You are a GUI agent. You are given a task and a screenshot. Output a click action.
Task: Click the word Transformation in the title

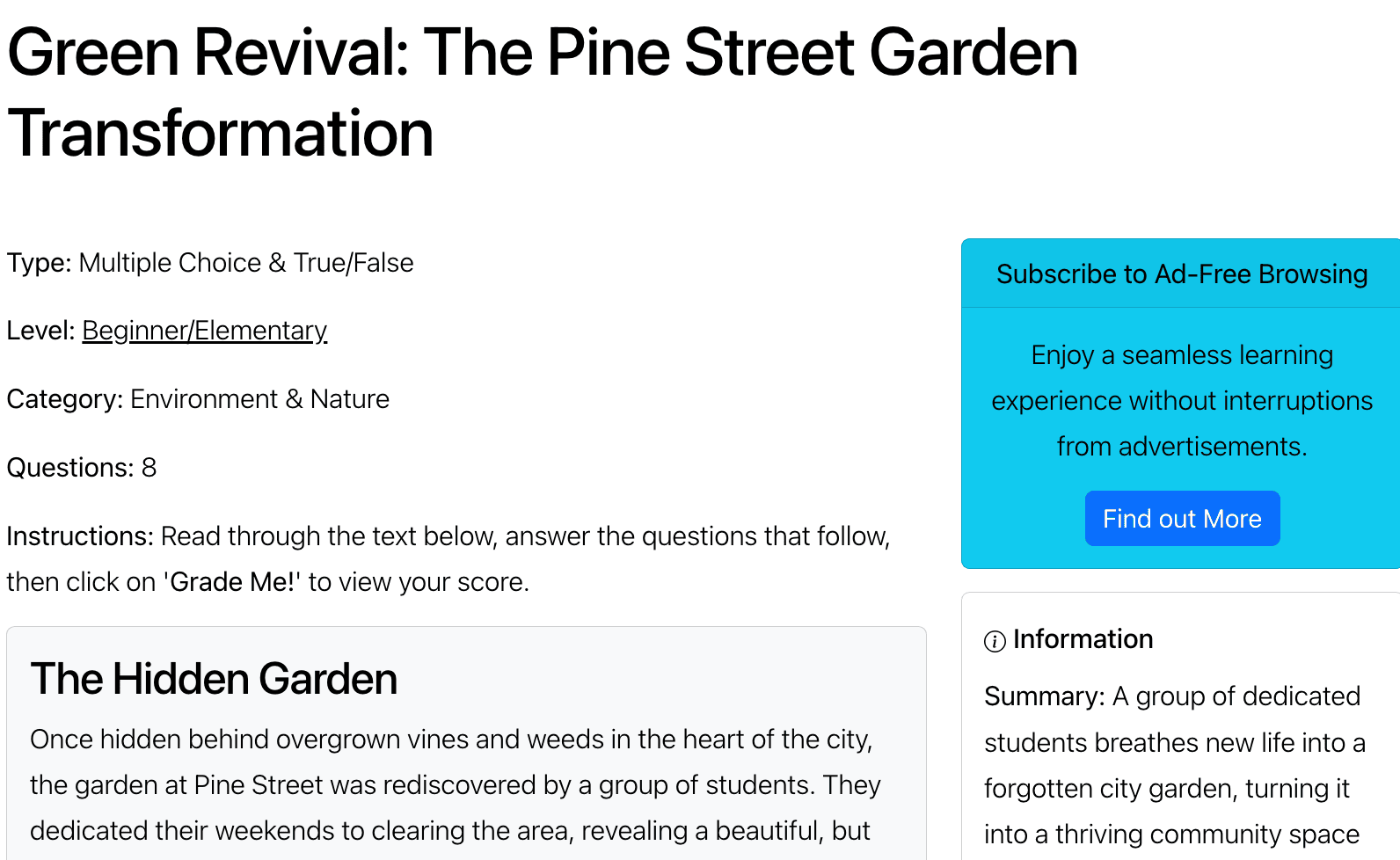(x=221, y=134)
